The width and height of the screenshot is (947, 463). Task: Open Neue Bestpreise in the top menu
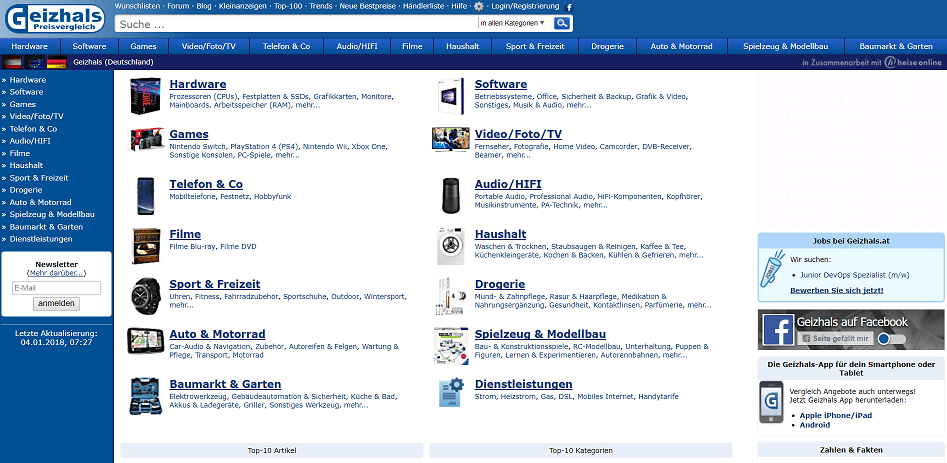tap(367, 6)
